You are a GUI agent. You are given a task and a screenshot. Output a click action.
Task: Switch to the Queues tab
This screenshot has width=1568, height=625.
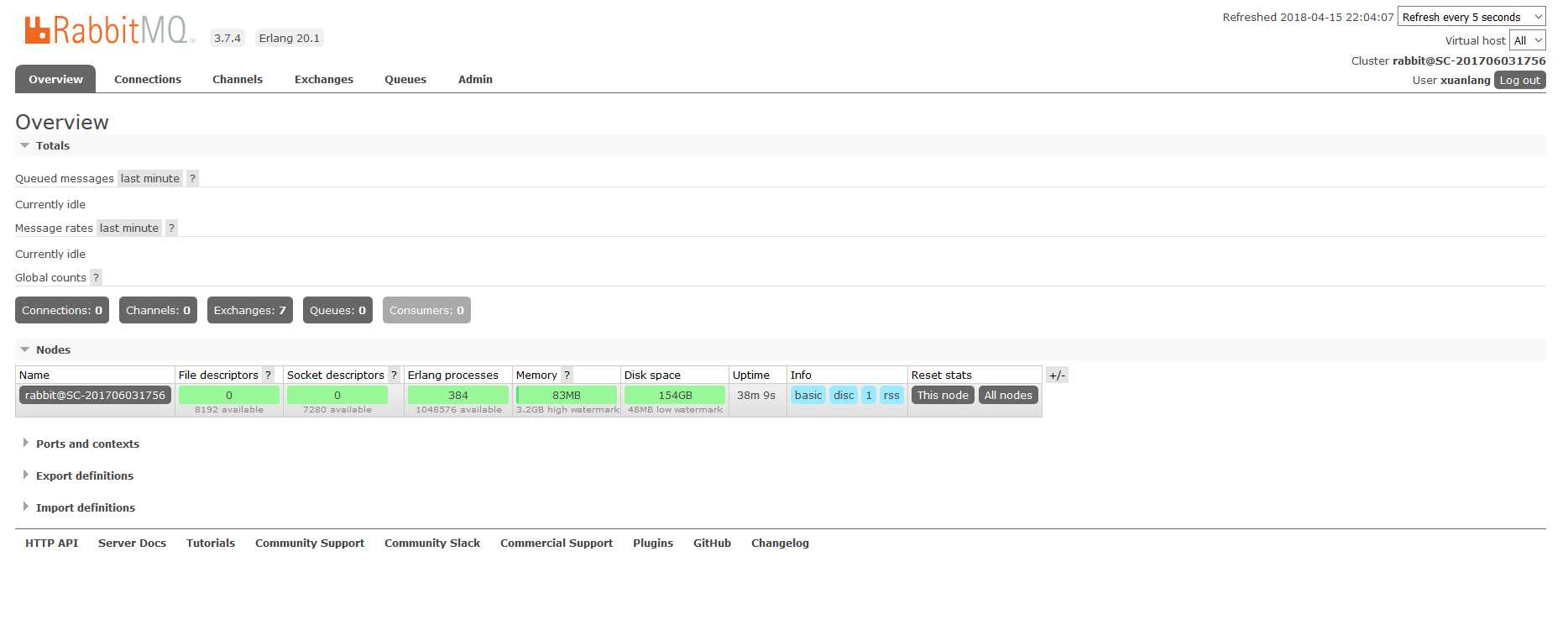(x=405, y=79)
